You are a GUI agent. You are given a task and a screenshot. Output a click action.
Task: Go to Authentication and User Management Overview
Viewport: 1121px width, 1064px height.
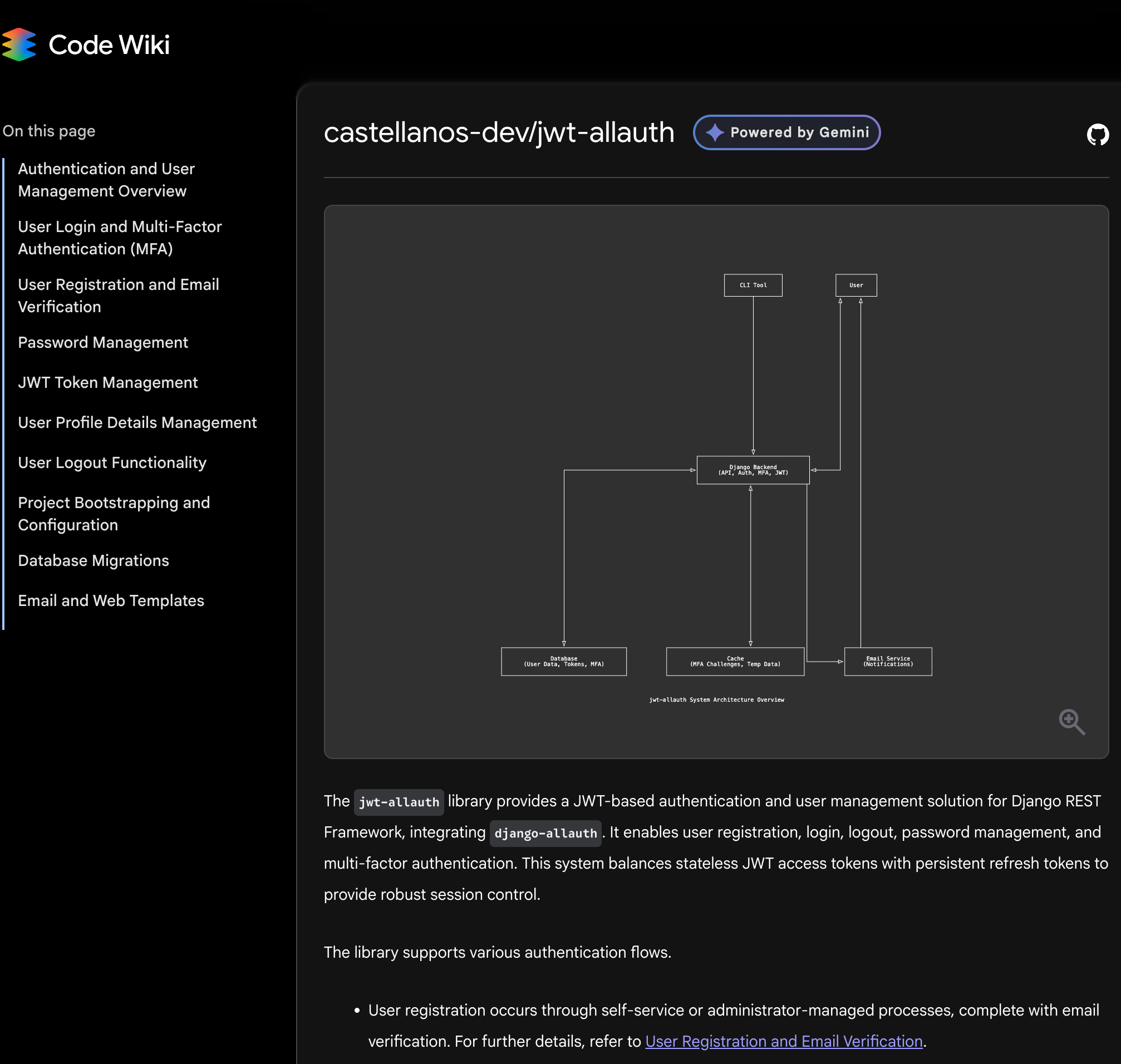[x=106, y=180]
